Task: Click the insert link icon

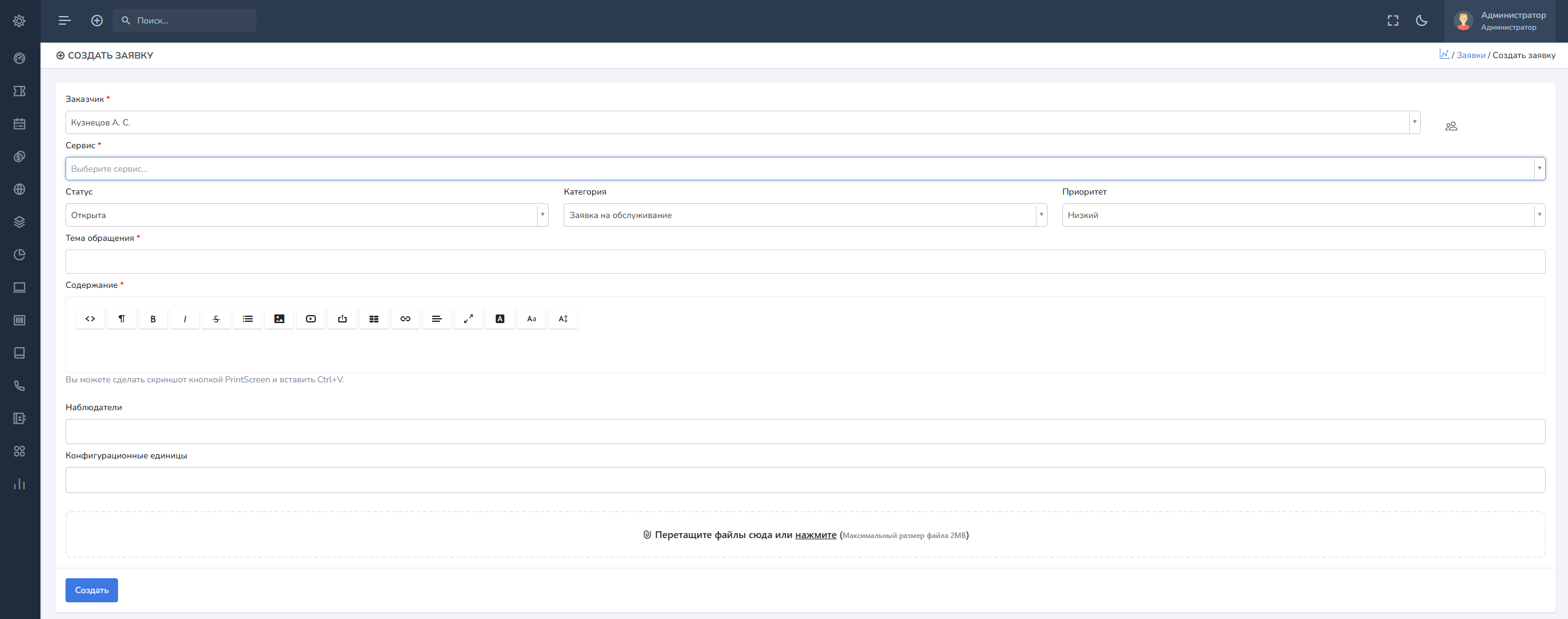Action: click(x=405, y=319)
